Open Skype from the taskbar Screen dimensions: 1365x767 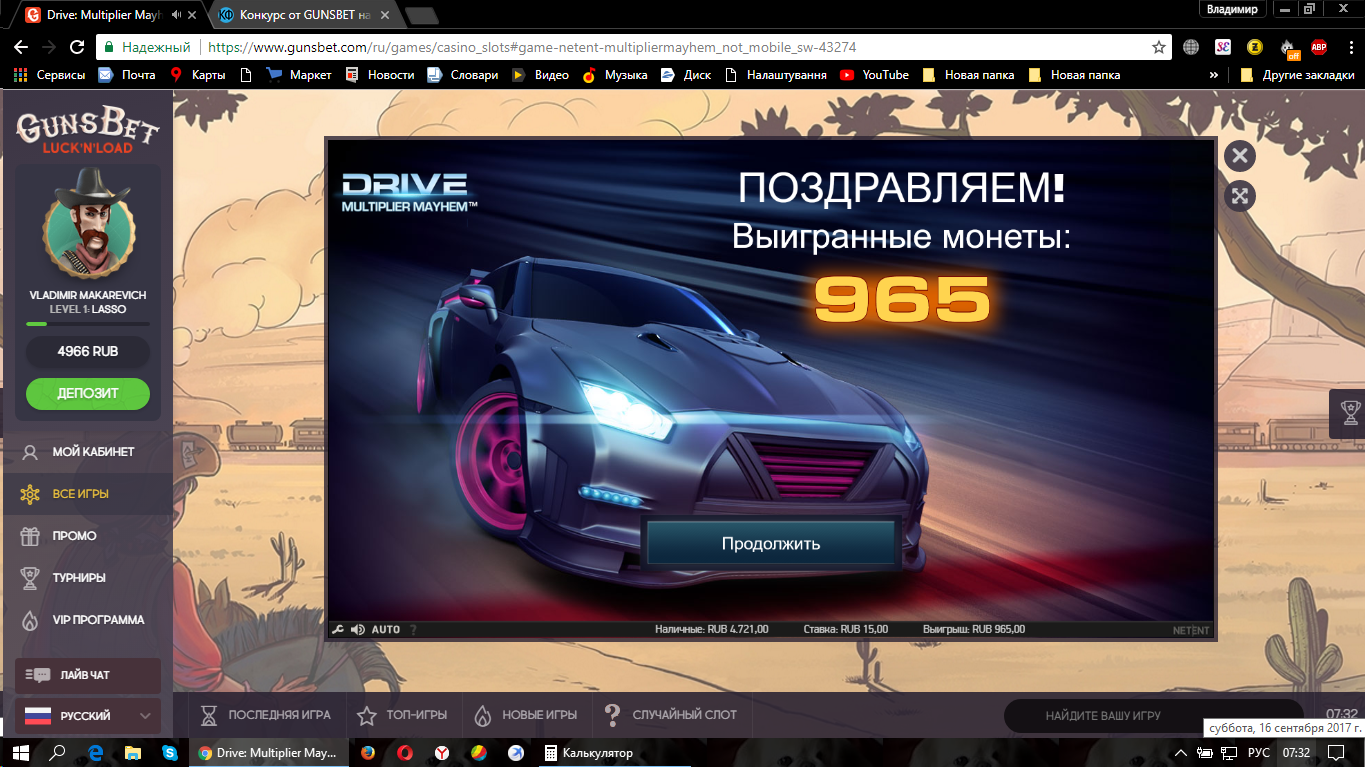click(x=170, y=752)
